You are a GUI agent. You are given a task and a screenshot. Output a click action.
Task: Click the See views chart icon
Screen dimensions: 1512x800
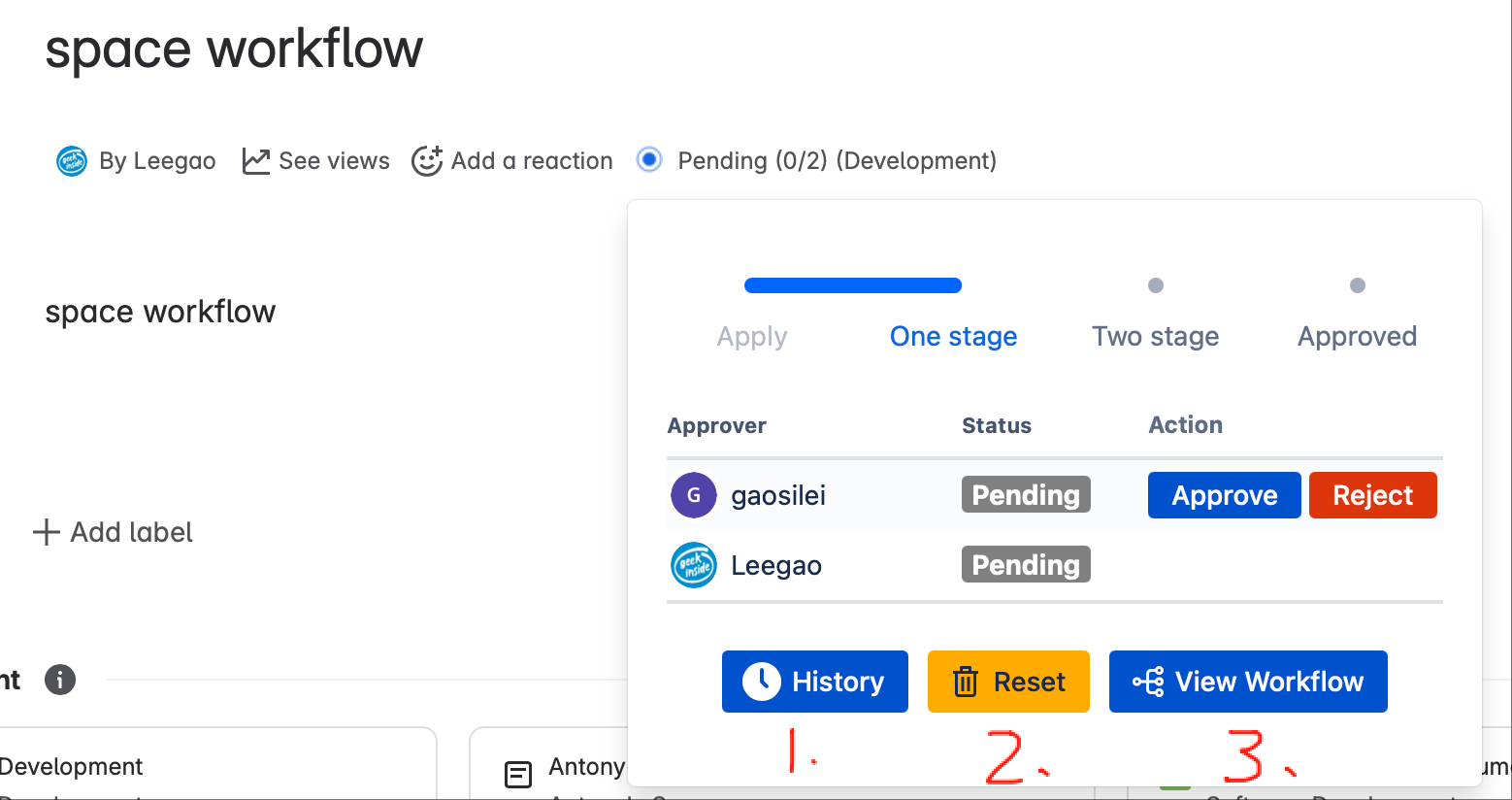pos(255,161)
